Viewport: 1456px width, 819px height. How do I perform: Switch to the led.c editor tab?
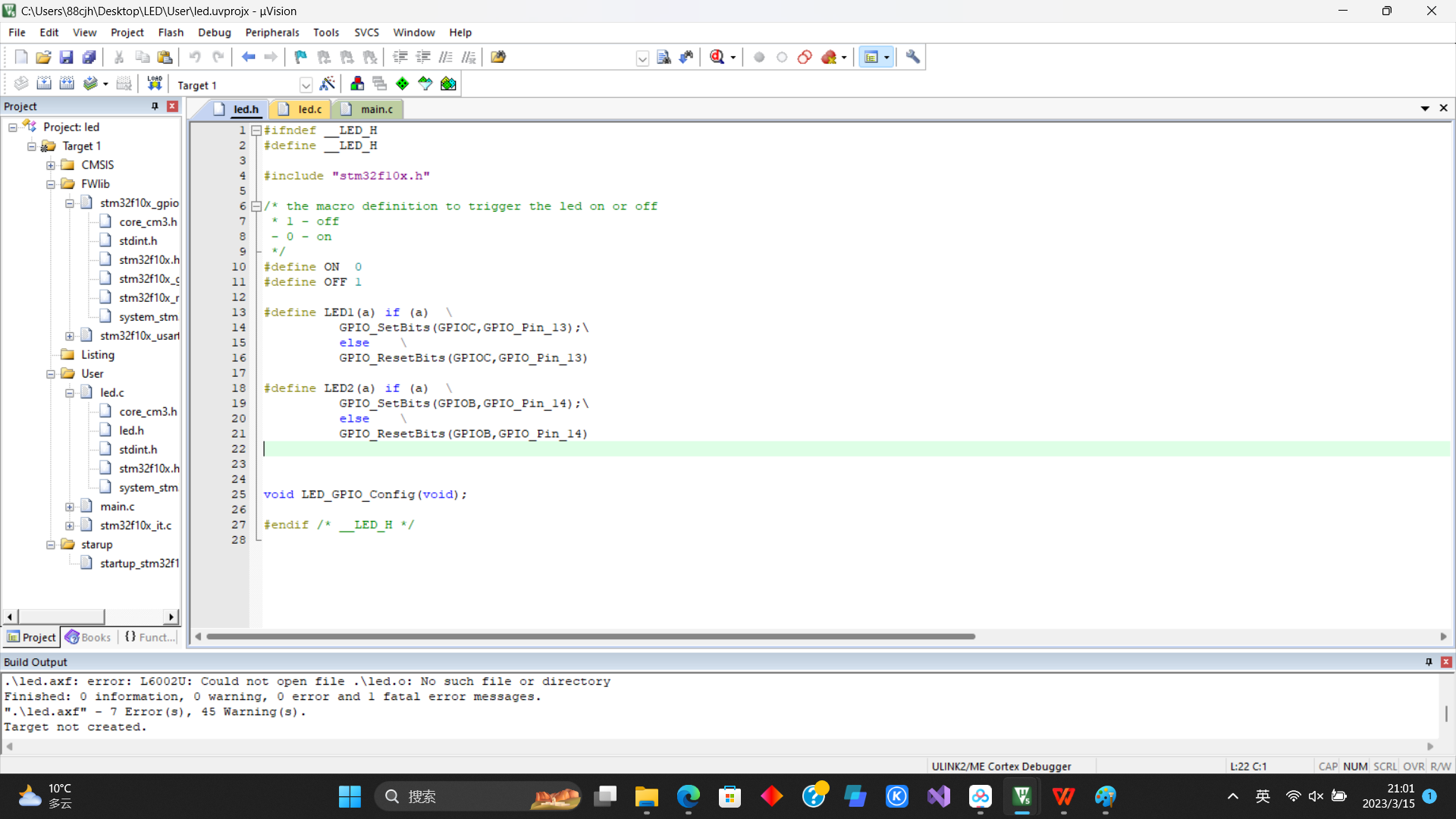coord(301,109)
